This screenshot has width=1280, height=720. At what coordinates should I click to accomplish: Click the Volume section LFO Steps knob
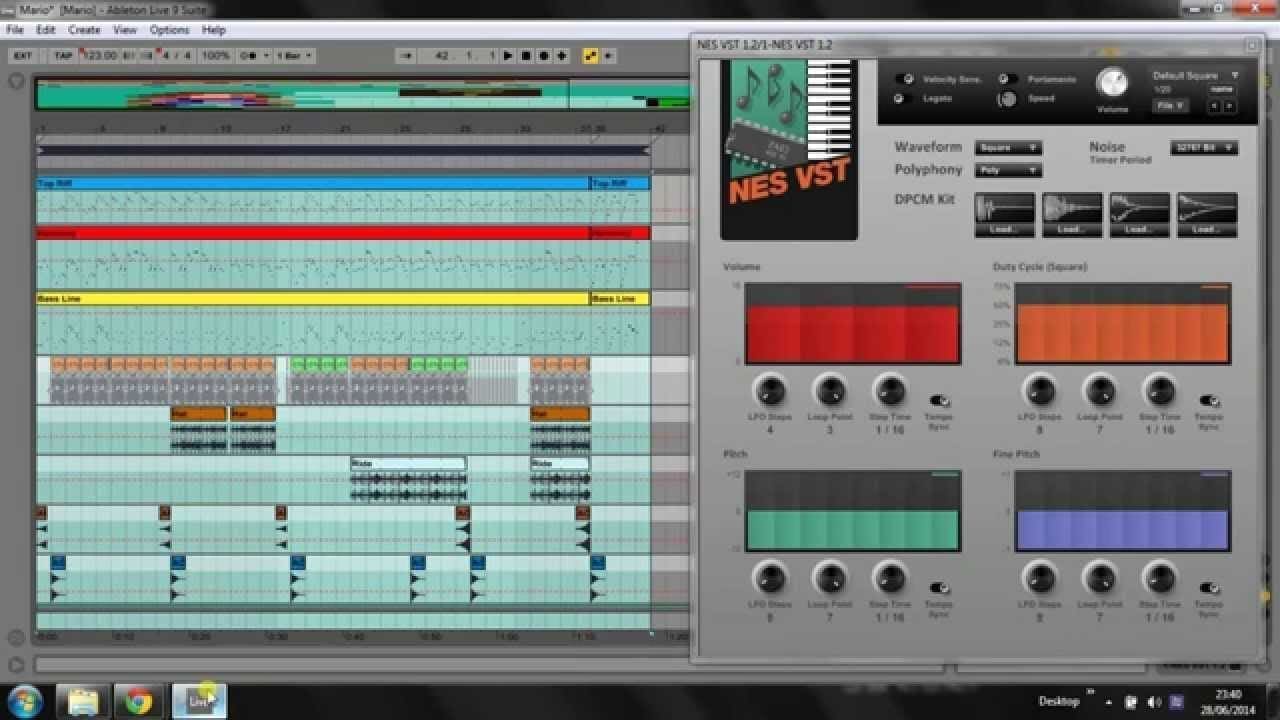tap(770, 390)
